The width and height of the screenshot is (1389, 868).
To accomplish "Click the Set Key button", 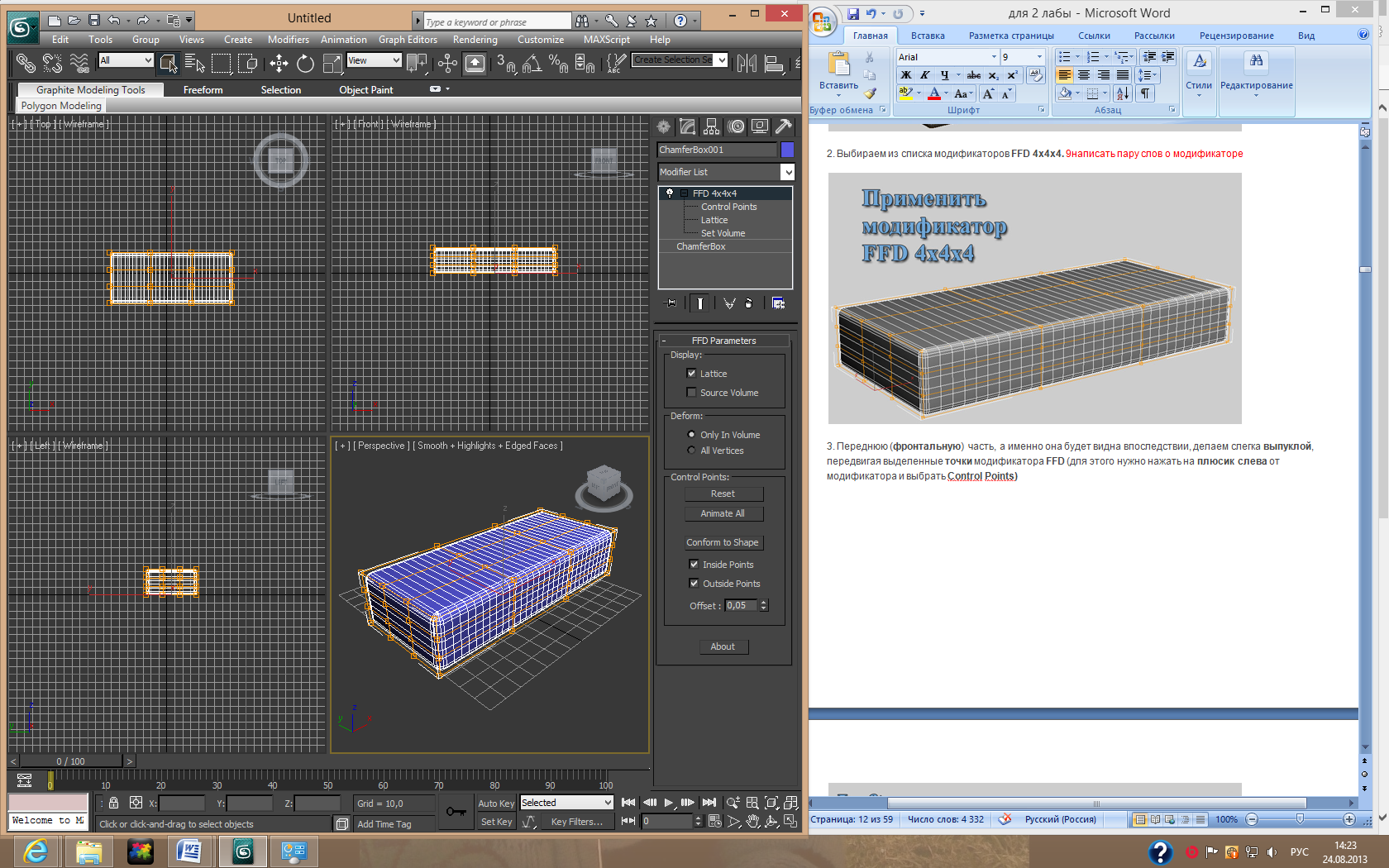I will (x=496, y=822).
